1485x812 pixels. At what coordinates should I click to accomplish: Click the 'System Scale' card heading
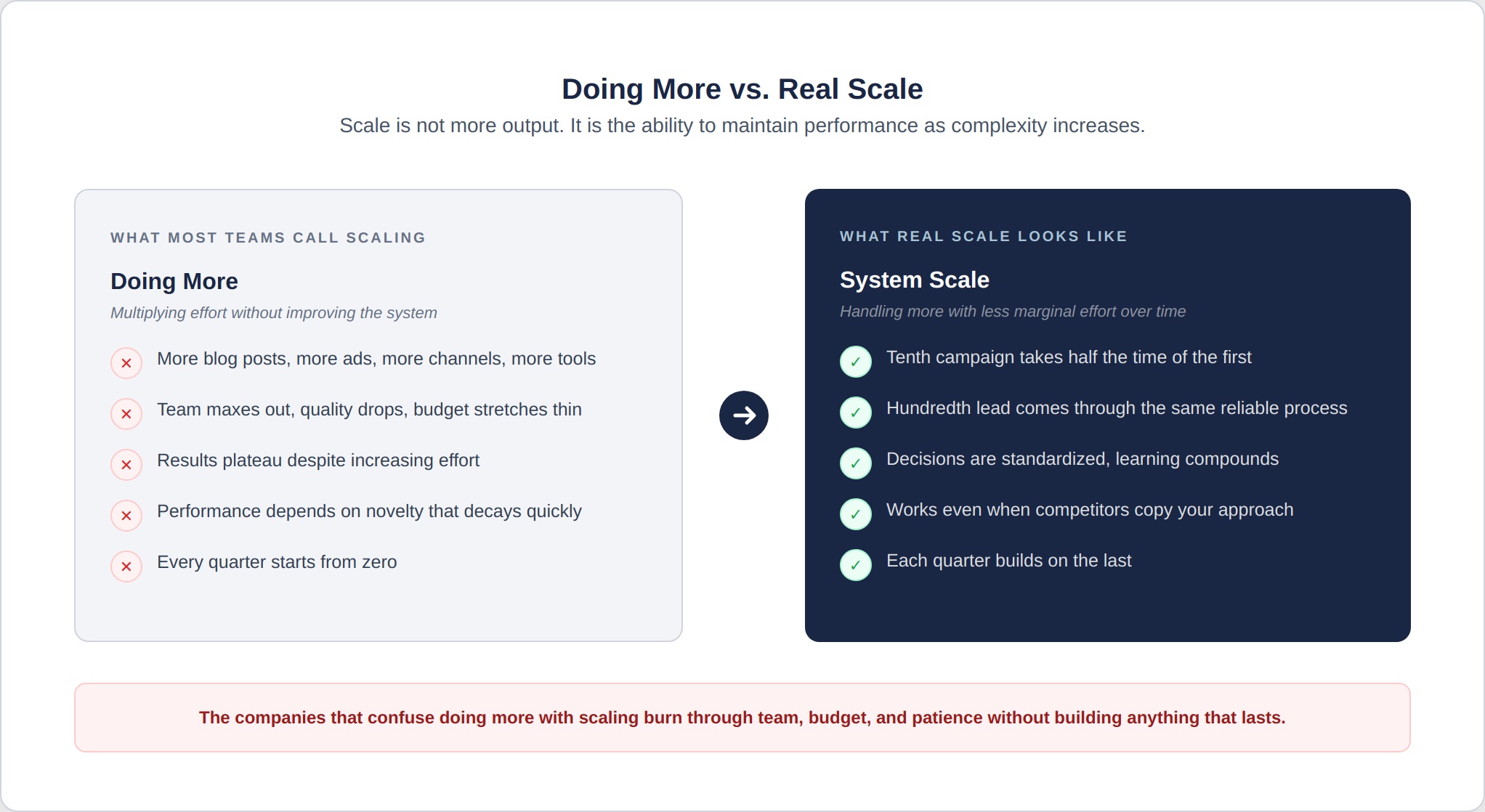914,280
